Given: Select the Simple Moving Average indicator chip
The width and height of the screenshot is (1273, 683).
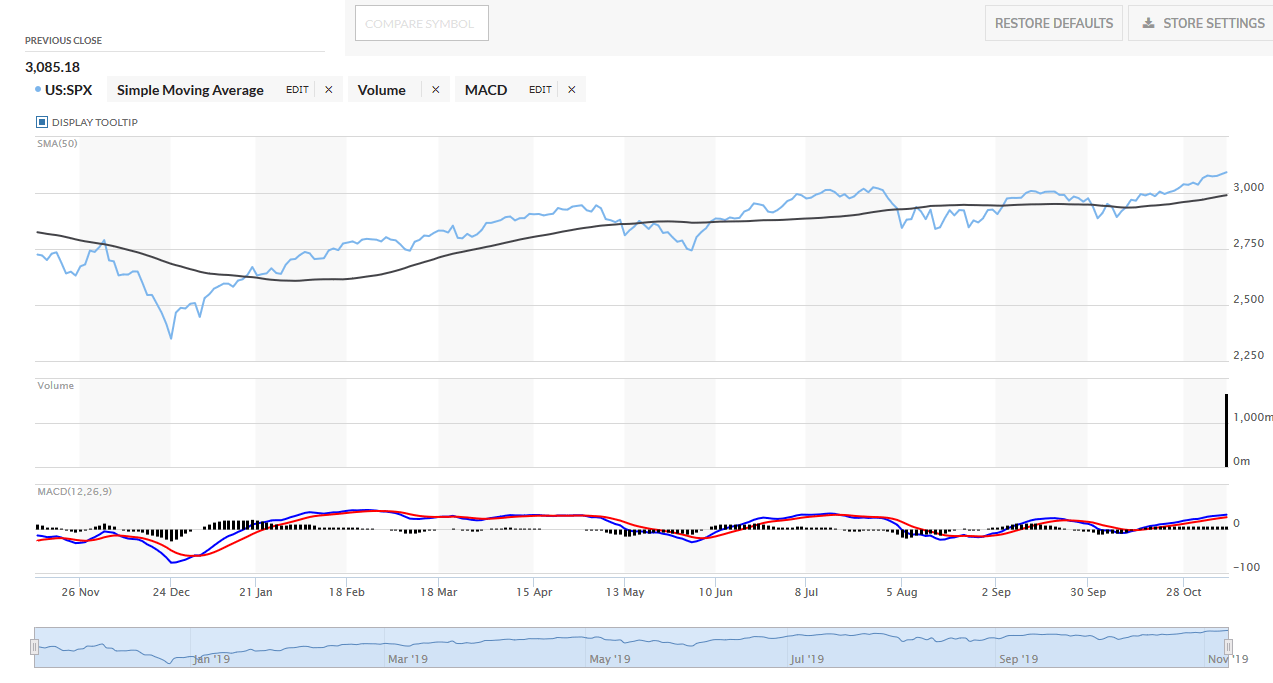Looking at the screenshot, I should tap(189, 89).
